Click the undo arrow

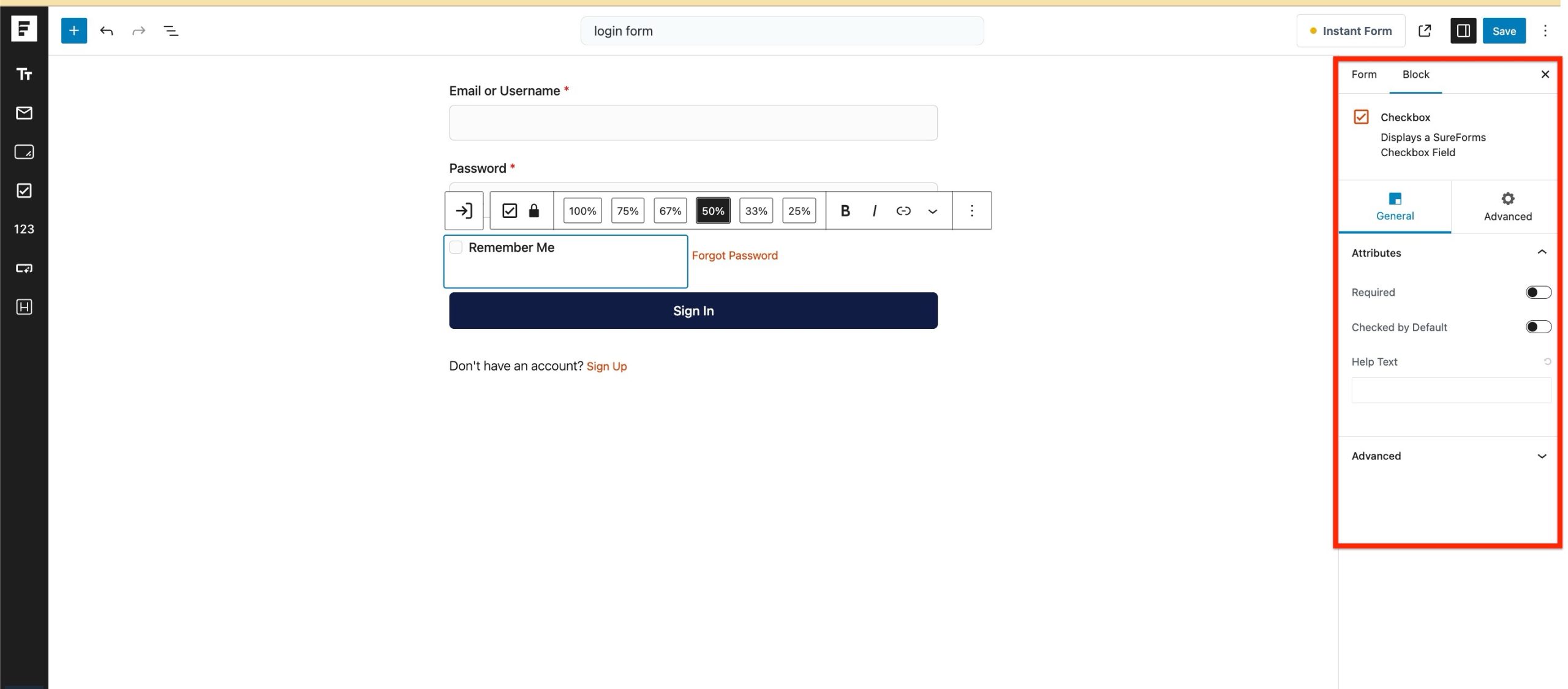107,31
